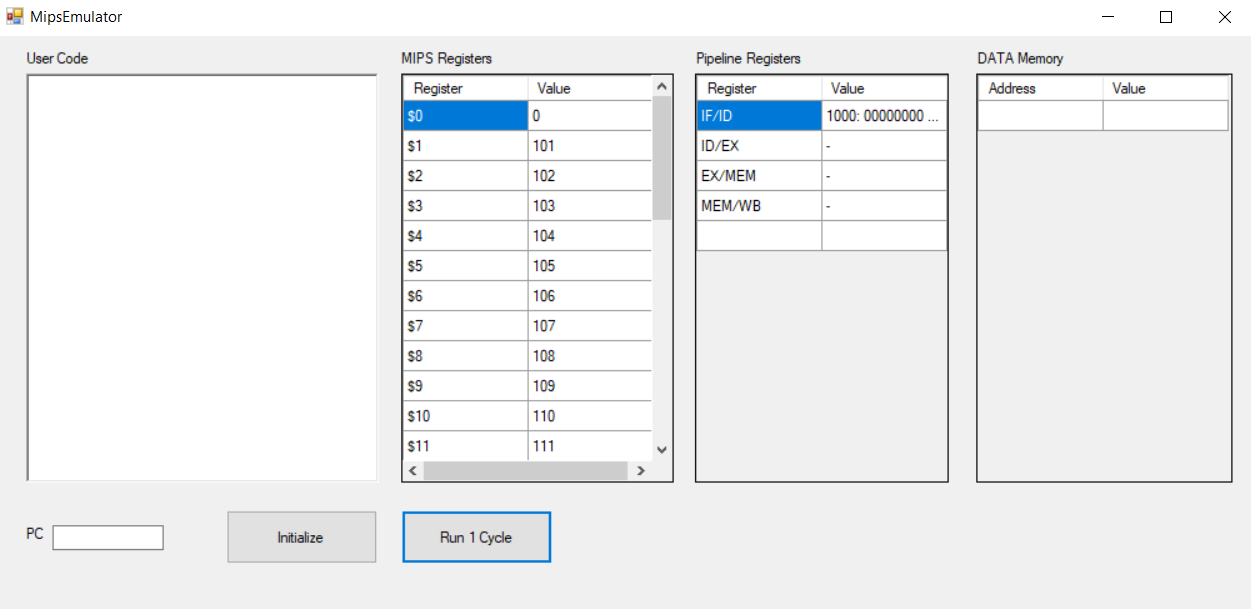Select the MEM/WB pipeline register row
This screenshot has width=1251, height=609.
point(758,205)
